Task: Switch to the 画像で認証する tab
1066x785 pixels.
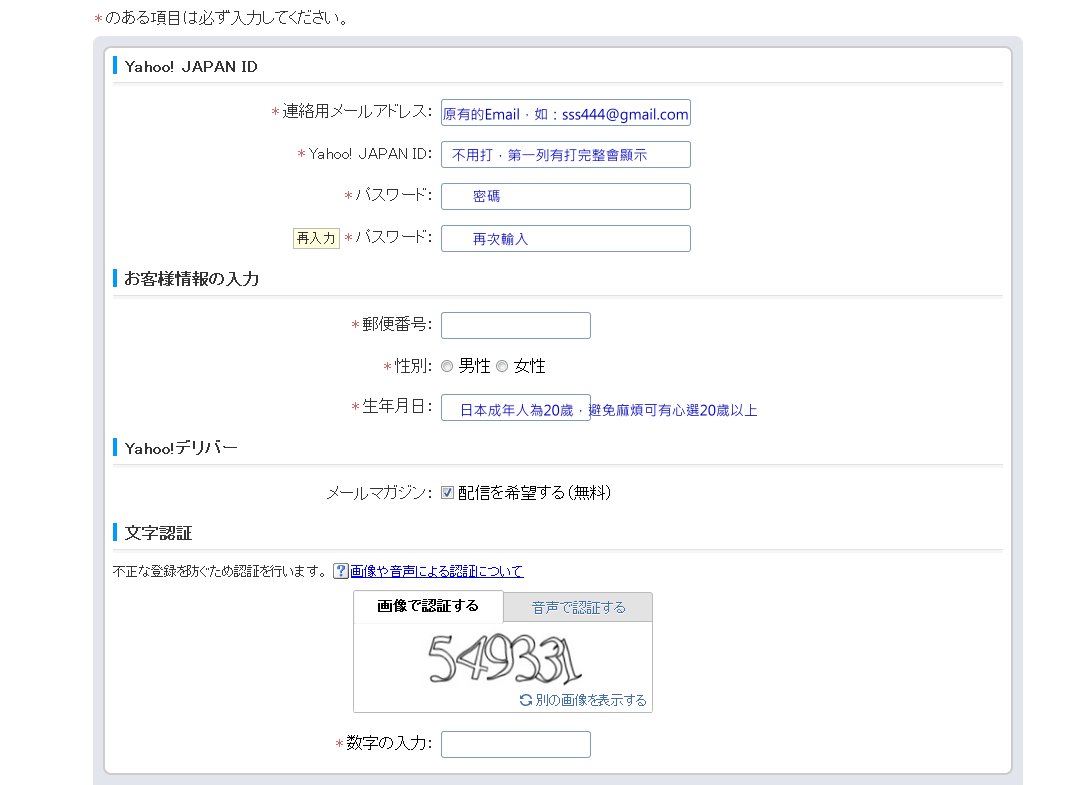Action: point(428,607)
